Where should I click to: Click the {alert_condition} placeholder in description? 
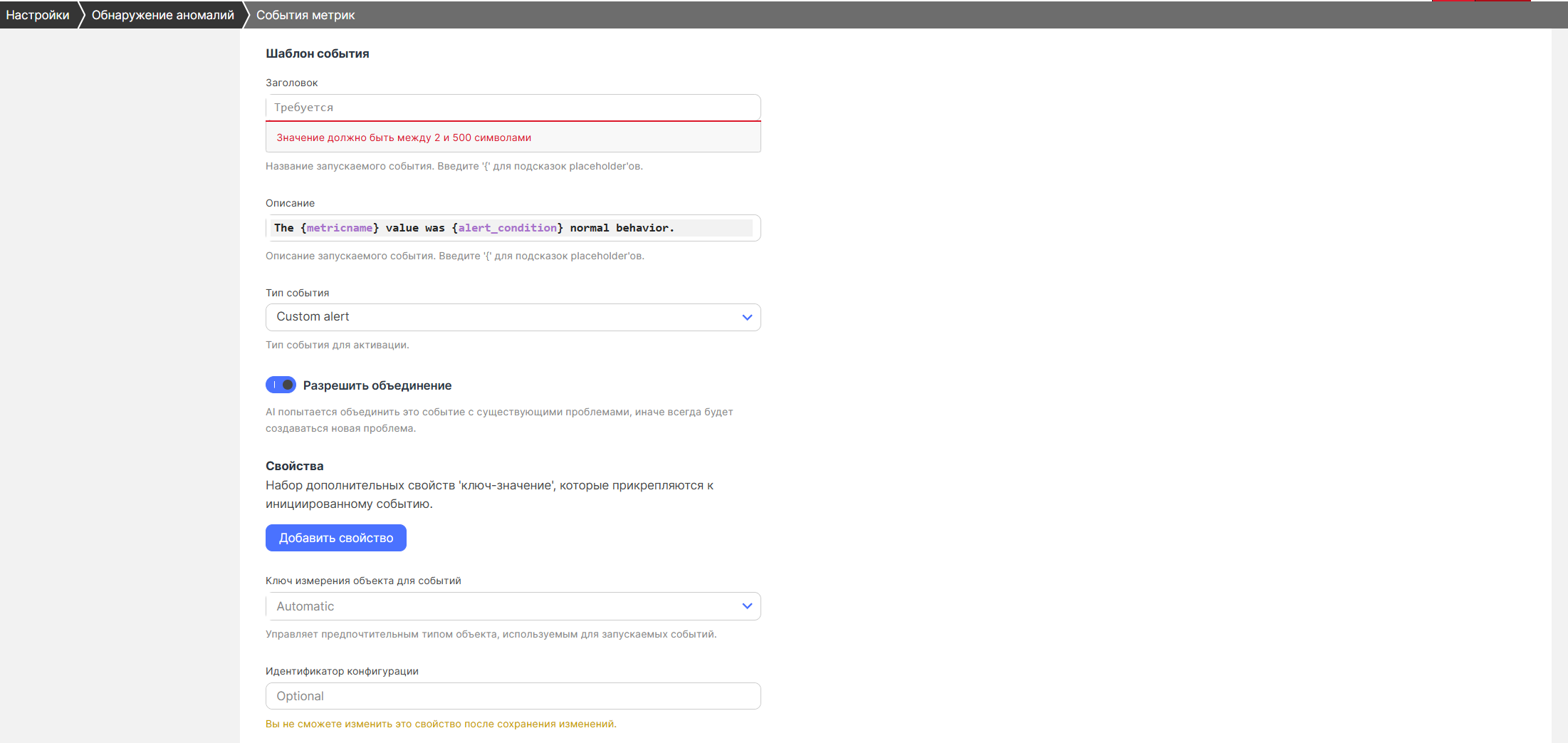(x=507, y=228)
